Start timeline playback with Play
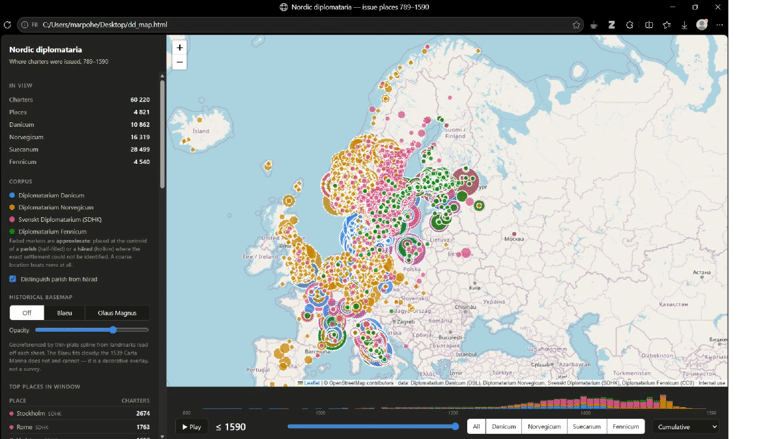Image resolution: width=782 pixels, height=439 pixels. coord(192,427)
